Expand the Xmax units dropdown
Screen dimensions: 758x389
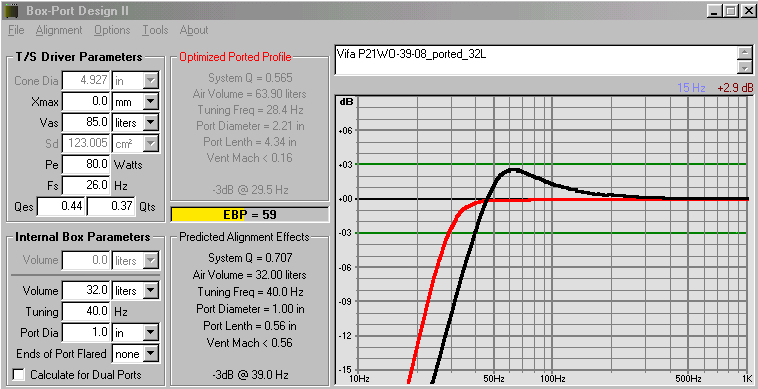tap(152, 102)
